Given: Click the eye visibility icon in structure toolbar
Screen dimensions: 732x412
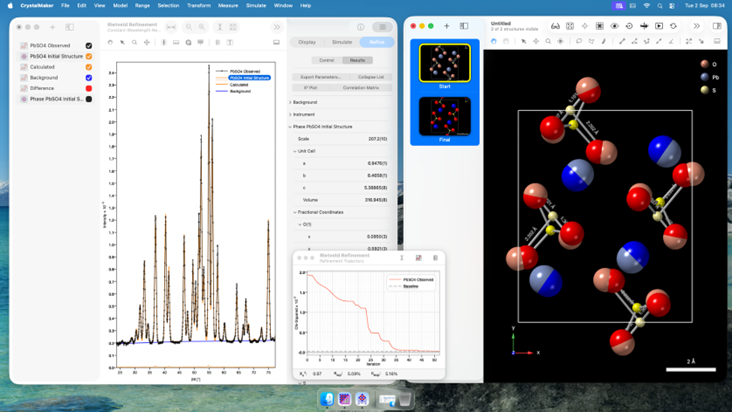Looking at the screenshot, I should tap(615, 26).
